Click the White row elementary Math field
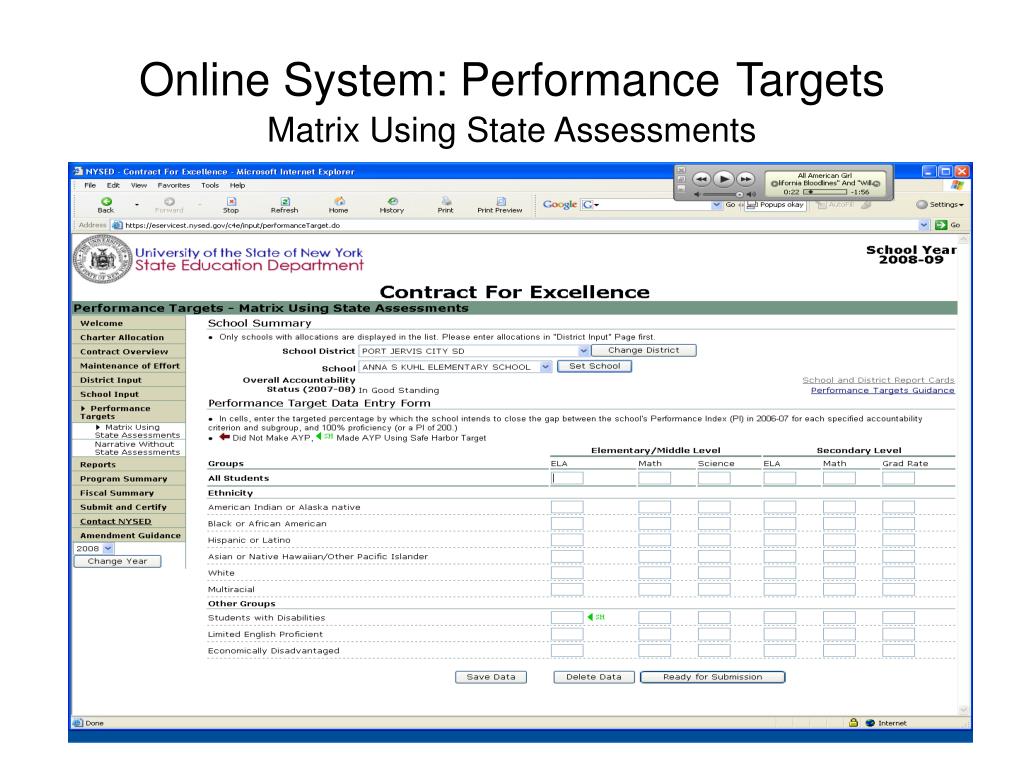This screenshot has width=1024, height=768. click(x=654, y=573)
